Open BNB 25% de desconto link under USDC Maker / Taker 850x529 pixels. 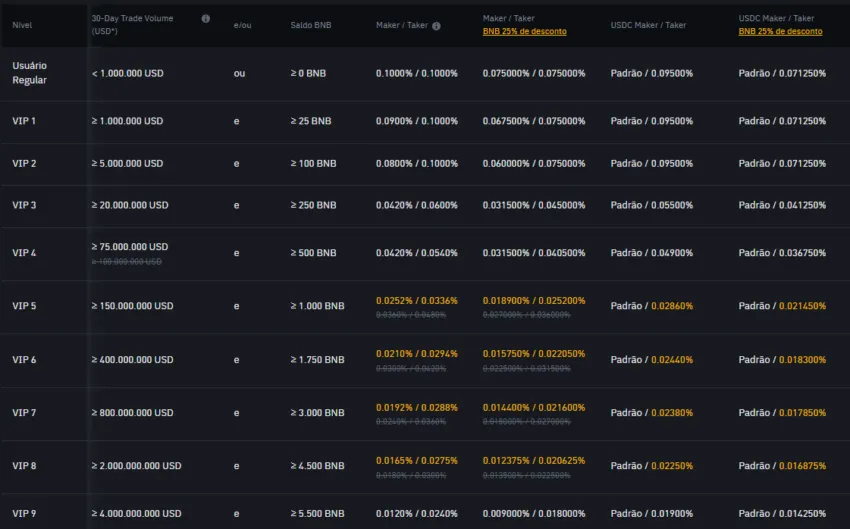[x=780, y=31]
